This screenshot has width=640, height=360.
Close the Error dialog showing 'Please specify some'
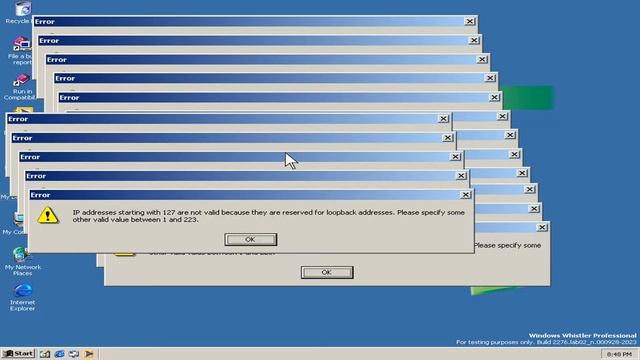tap(542, 227)
